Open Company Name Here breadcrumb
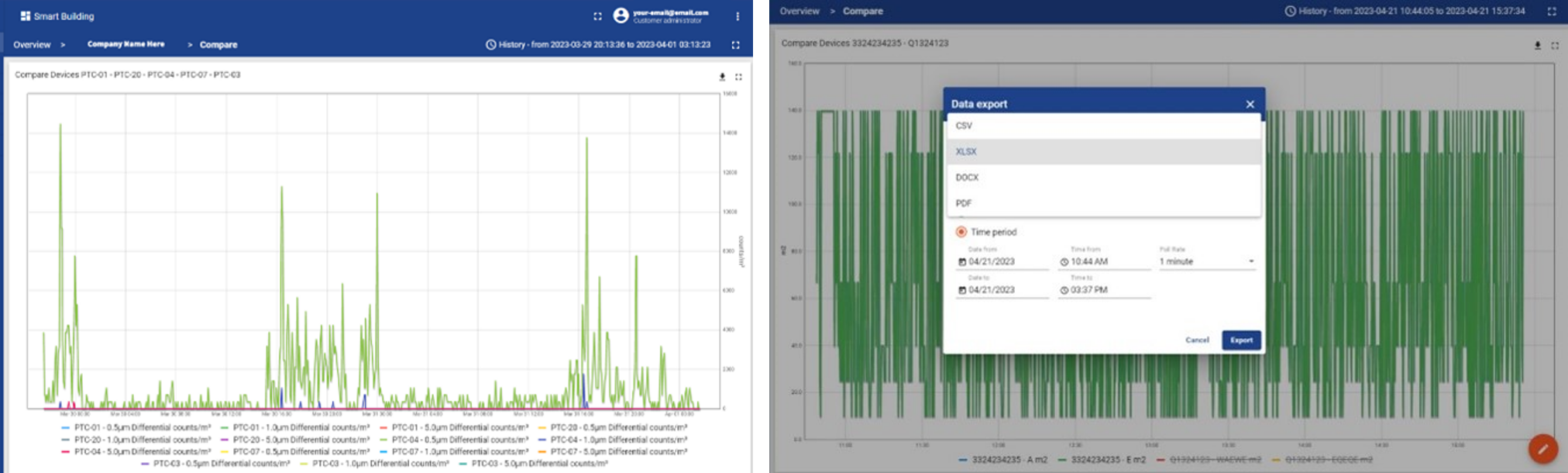This screenshot has width=1568, height=473. [126, 44]
